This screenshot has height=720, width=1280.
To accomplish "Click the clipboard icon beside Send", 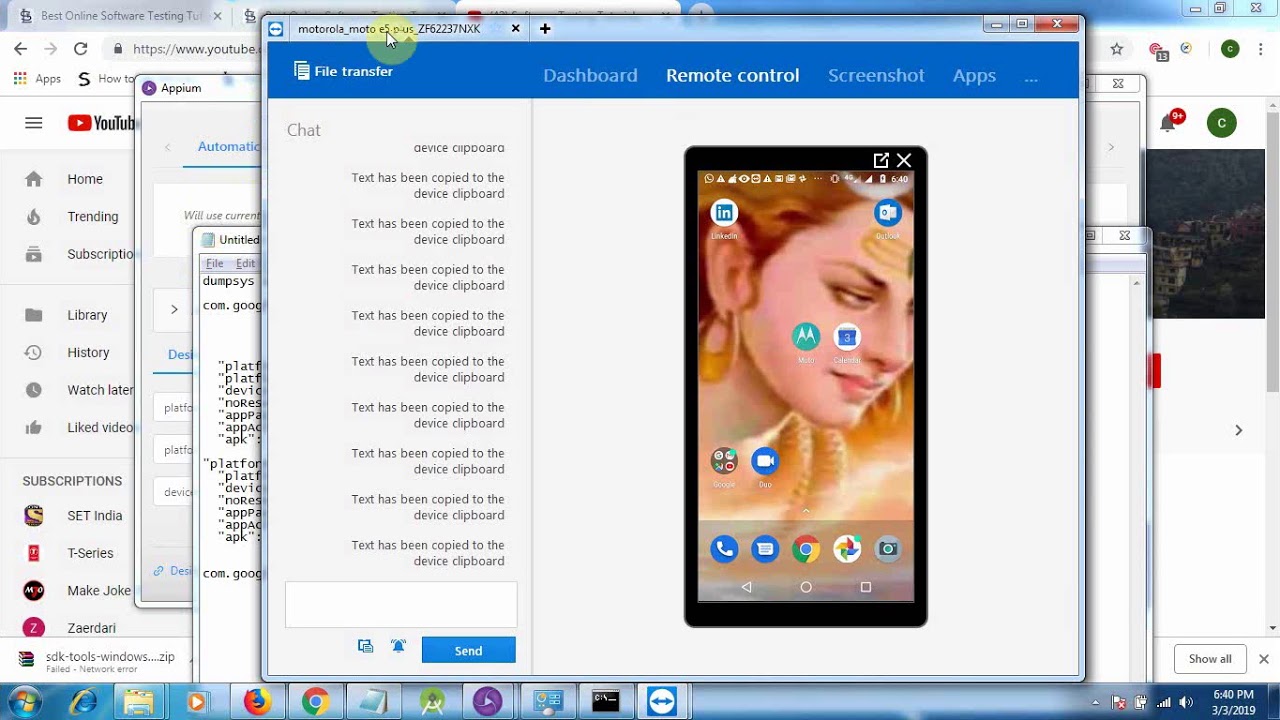I will click(x=365, y=647).
